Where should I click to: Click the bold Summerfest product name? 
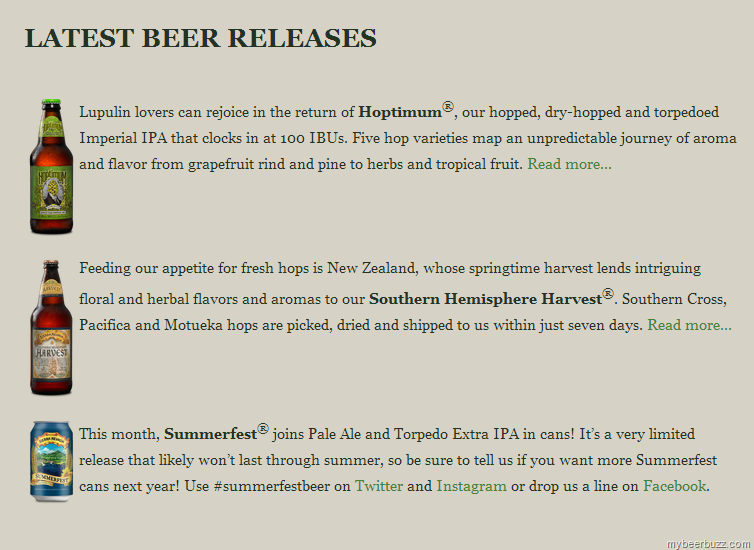point(210,435)
